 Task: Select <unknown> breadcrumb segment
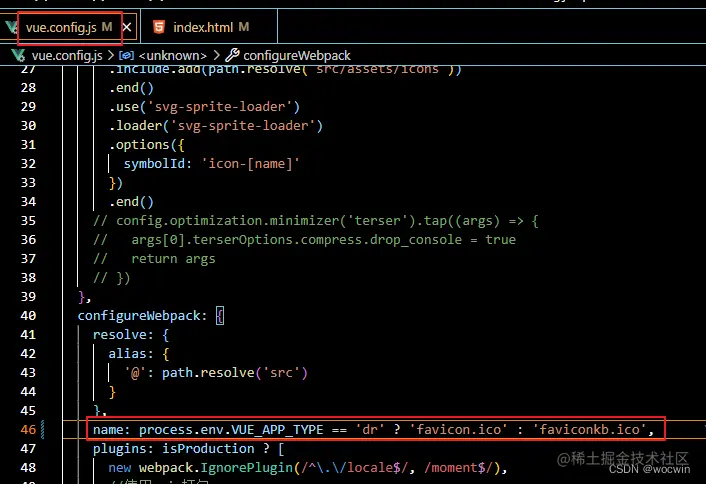point(172,55)
